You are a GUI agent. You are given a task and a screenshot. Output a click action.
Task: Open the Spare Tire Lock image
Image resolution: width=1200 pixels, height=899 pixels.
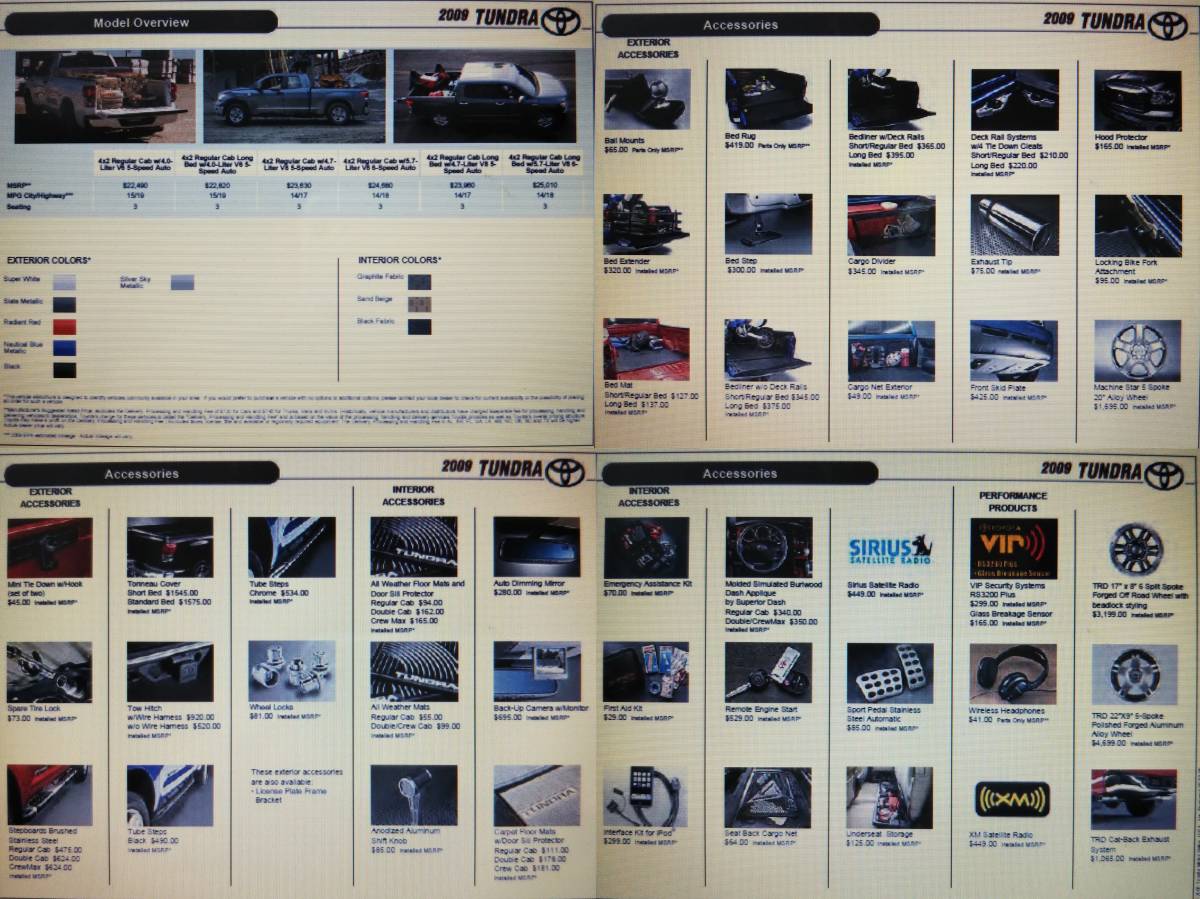point(49,672)
